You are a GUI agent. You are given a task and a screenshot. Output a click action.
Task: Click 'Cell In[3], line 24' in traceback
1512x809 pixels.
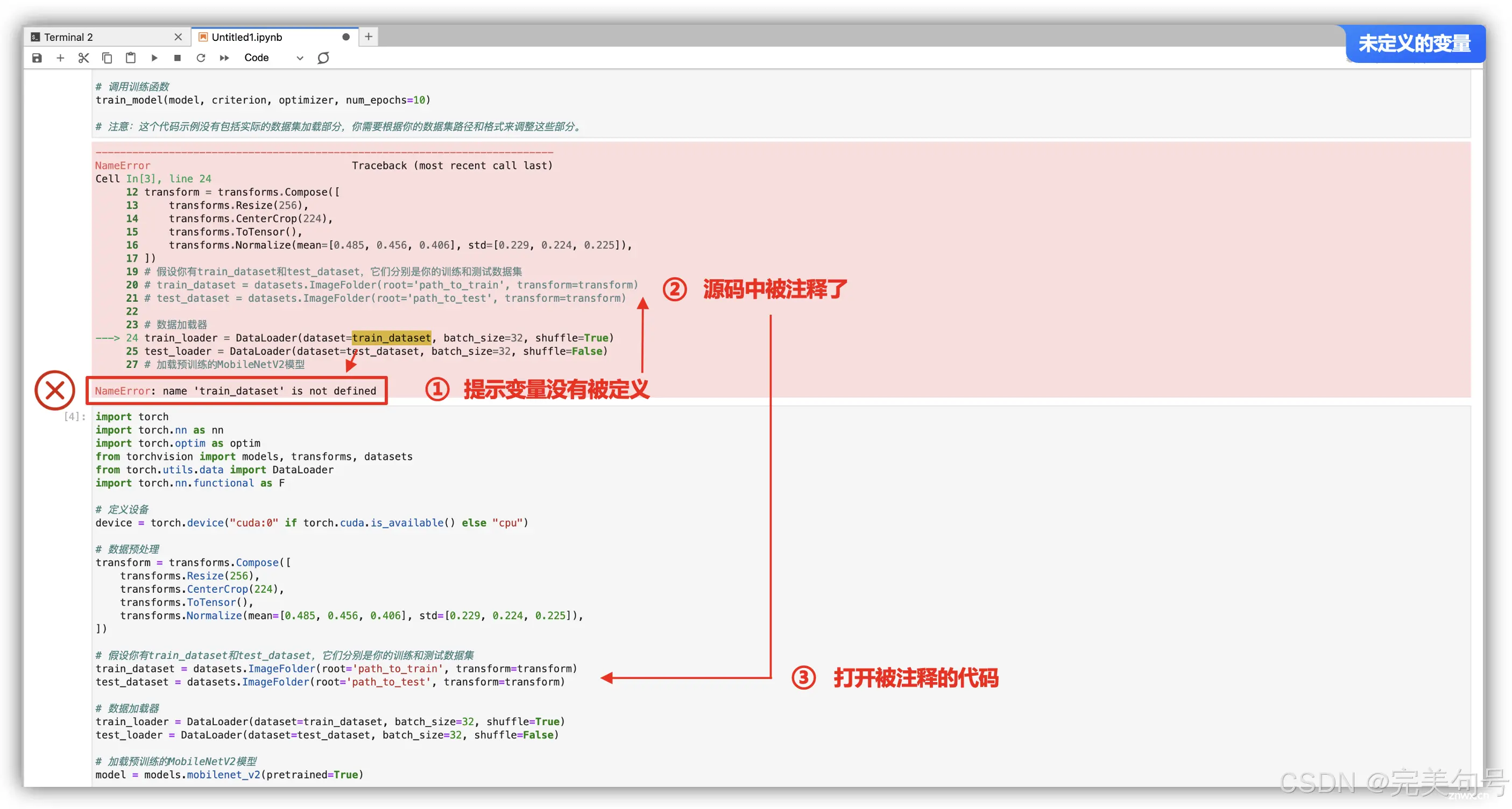point(153,179)
